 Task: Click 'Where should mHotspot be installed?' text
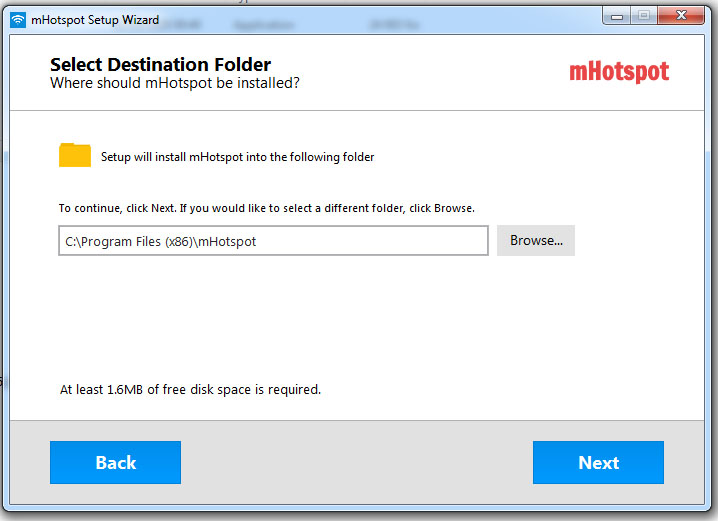[174, 83]
